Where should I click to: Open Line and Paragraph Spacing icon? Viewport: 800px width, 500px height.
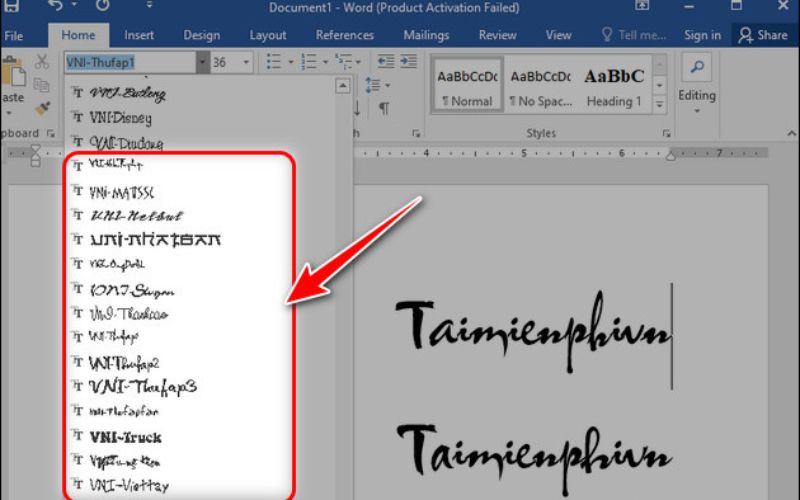click(373, 85)
